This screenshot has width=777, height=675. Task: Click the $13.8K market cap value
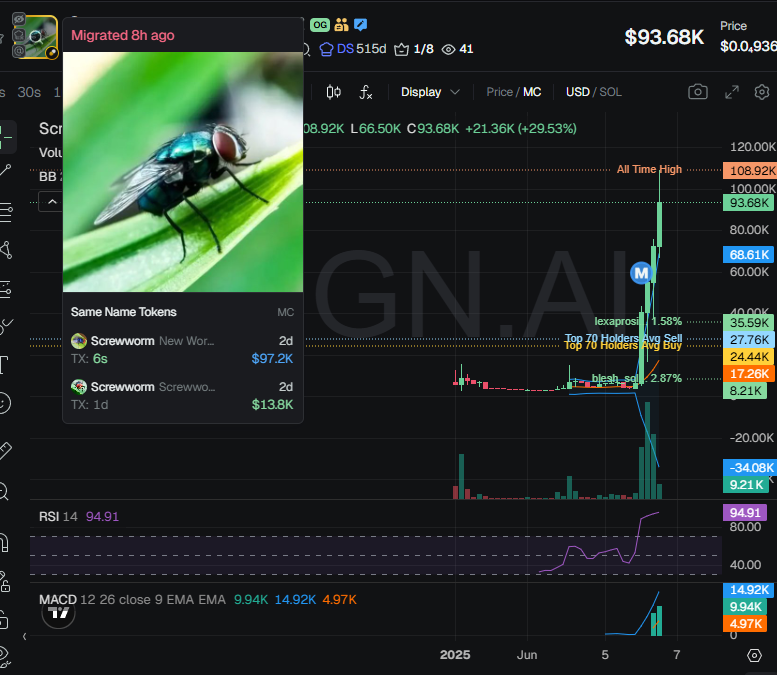pos(272,404)
